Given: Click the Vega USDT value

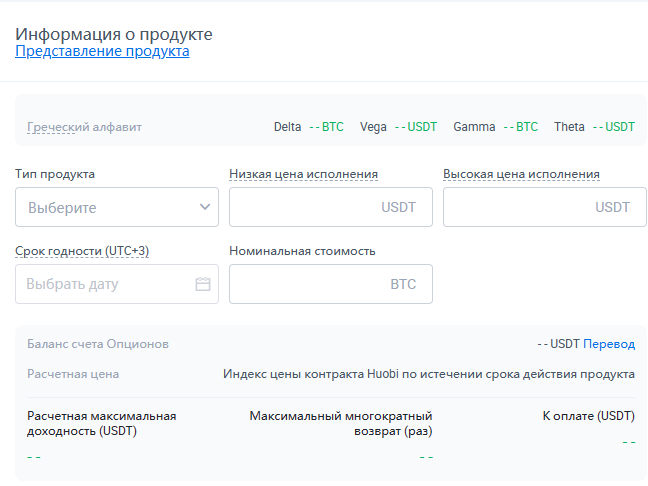Looking at the screenshot, I should 415,127.
